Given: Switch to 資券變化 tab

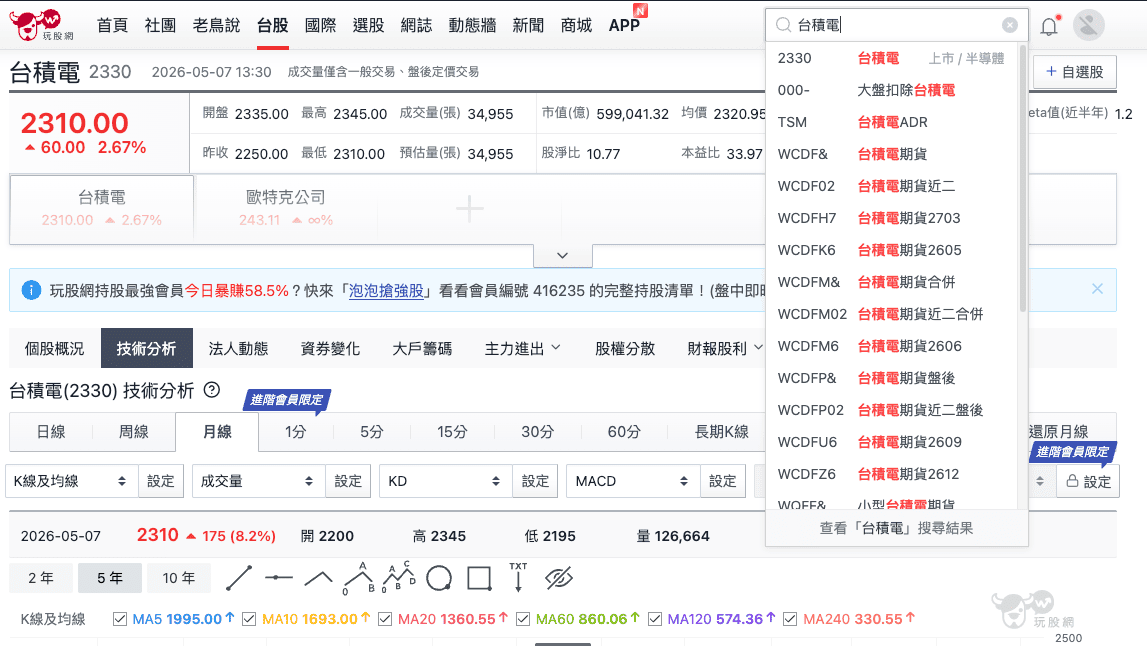Looking at the screenshot, I should 330,348.
